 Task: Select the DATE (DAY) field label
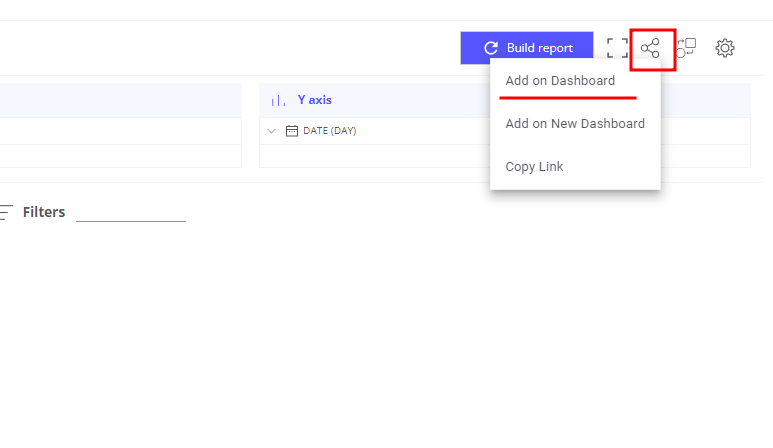coord(330,131)
